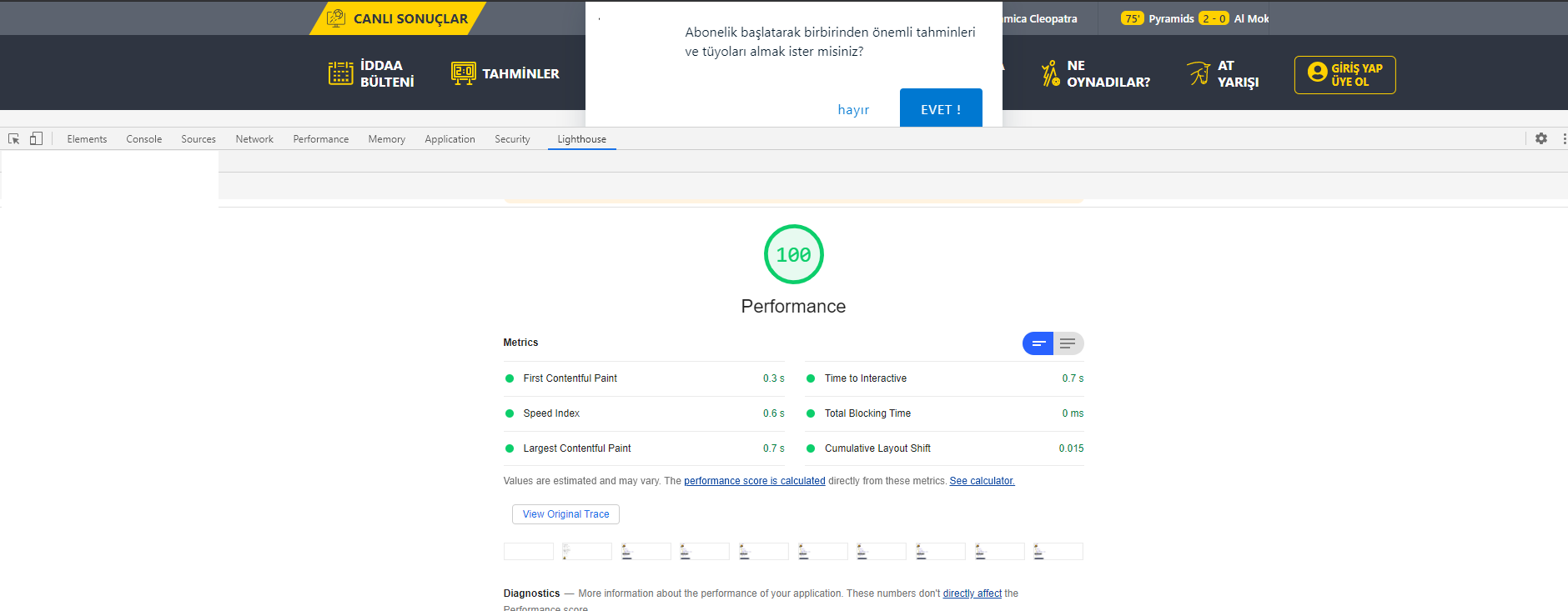
Task: Click the Ne Oynadılar player icon
Action: point(1050,73)
